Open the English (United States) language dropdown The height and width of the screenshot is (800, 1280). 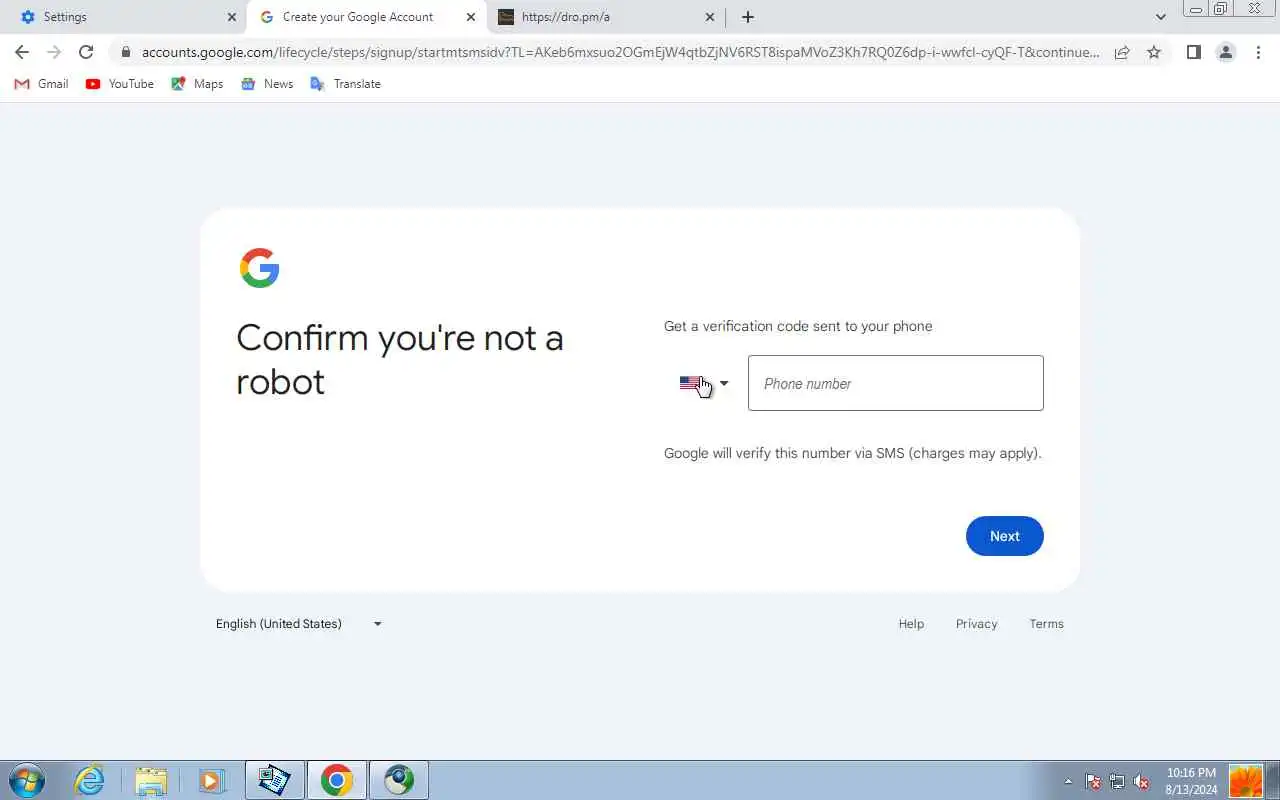[x=299, y=624]
